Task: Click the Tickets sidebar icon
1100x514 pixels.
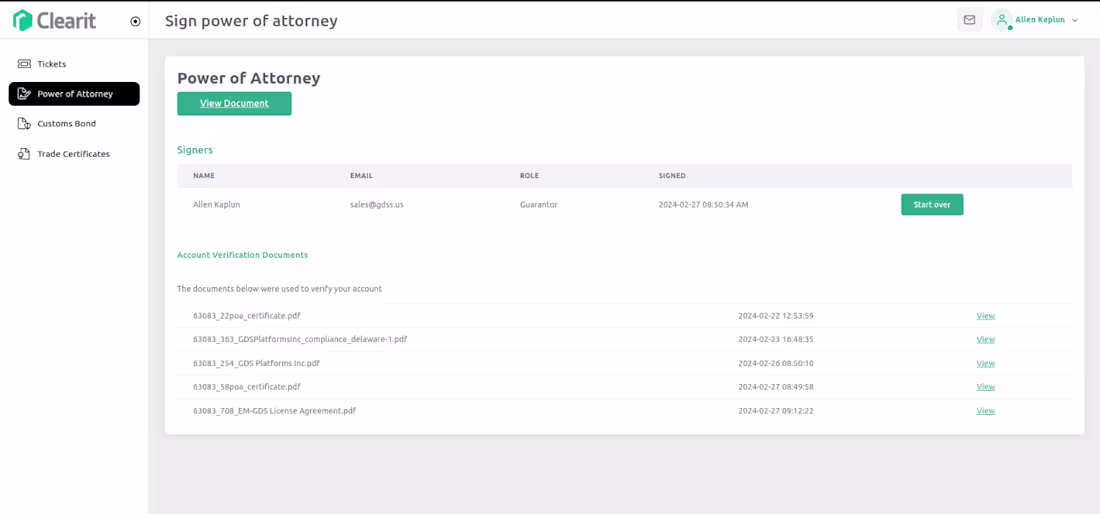Action: 24,64
